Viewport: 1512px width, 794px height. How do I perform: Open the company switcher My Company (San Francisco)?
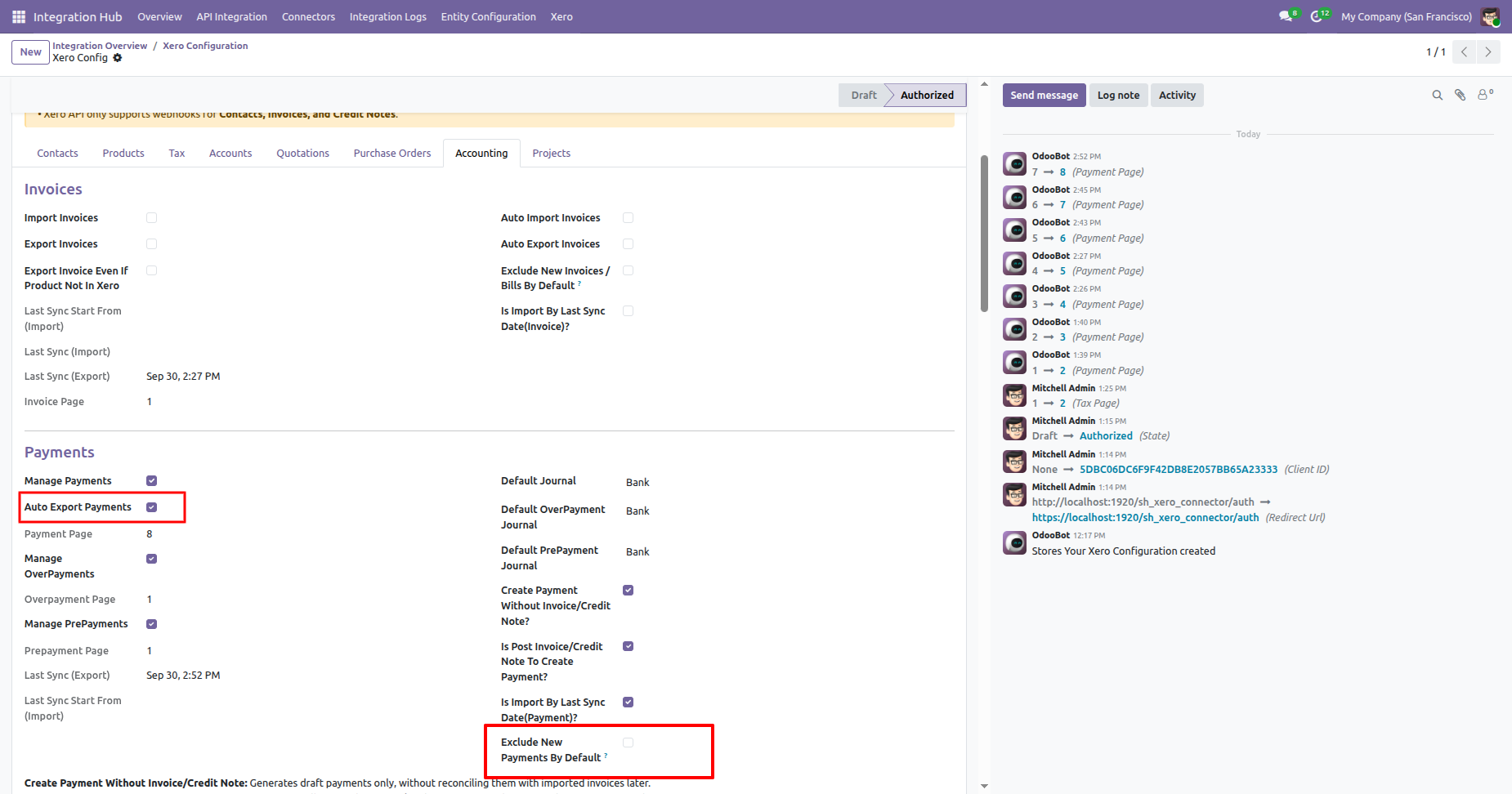click(x=1406, y=16)
